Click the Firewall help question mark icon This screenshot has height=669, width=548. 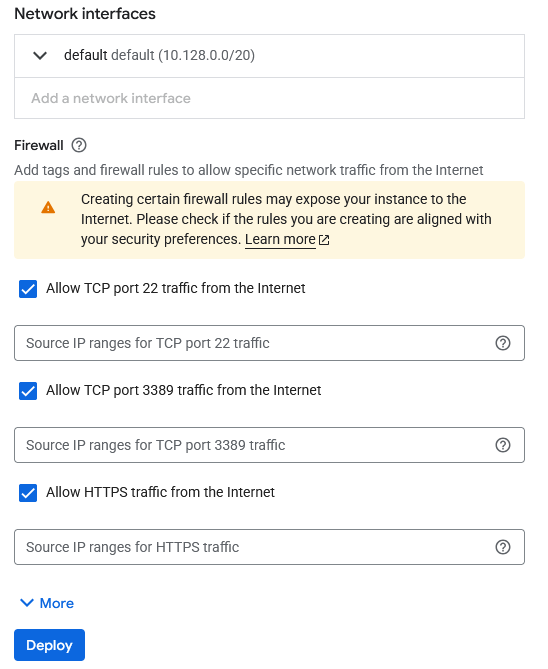coord(79,145)
